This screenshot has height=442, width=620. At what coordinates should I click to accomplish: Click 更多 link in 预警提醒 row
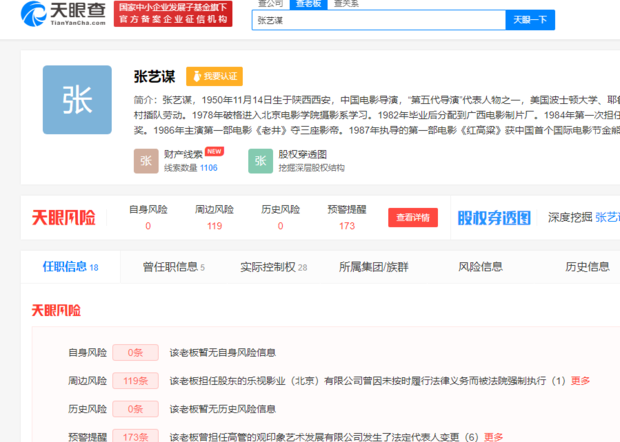(493, 437)
